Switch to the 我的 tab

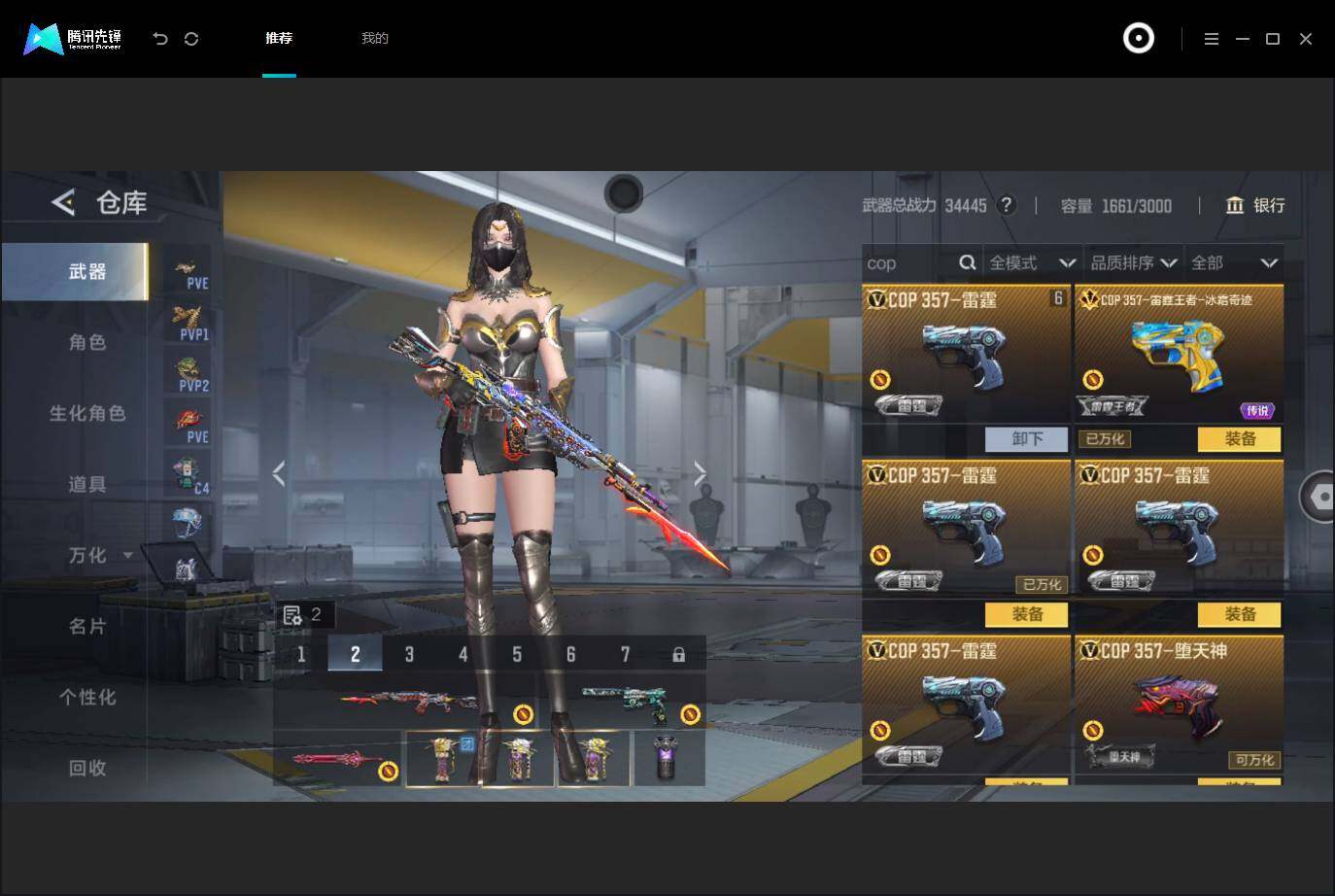click(x=375, y=38)
